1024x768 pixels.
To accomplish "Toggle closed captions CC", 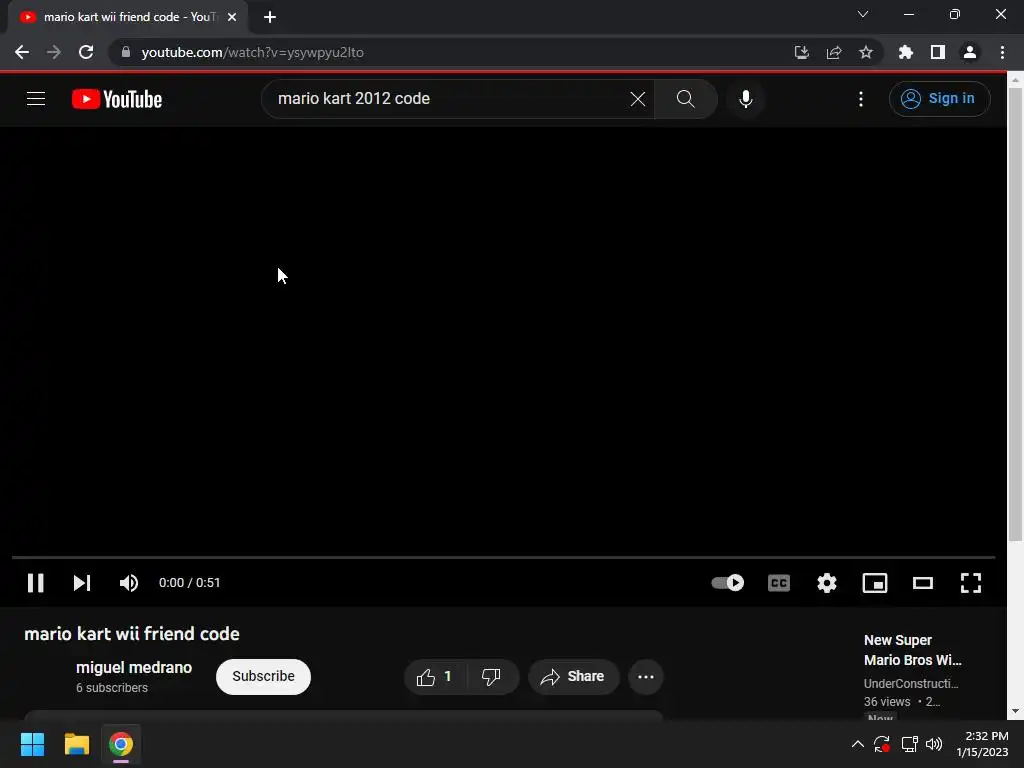I will tap(779, 583).
